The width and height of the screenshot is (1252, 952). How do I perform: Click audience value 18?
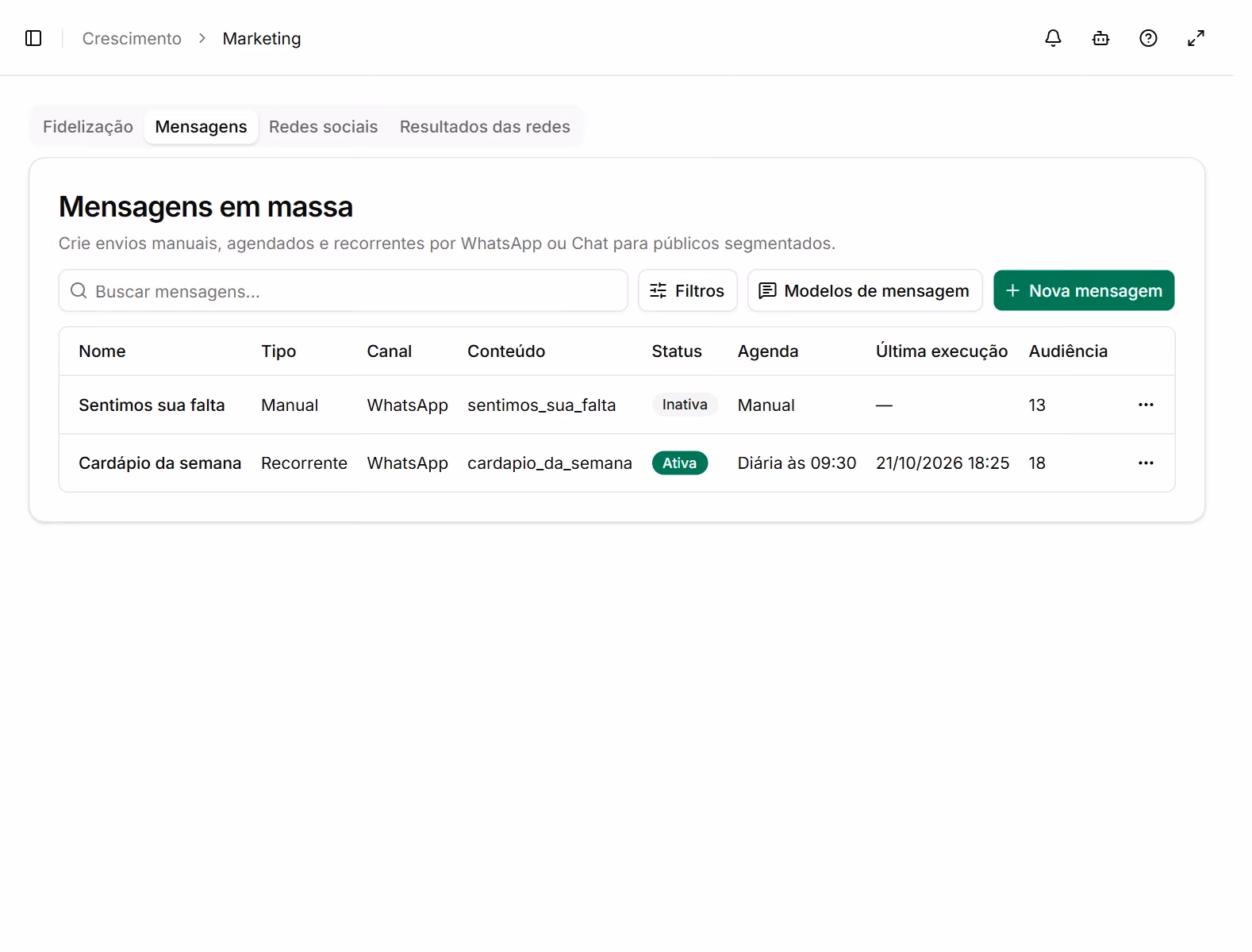tap(1037, 463)
